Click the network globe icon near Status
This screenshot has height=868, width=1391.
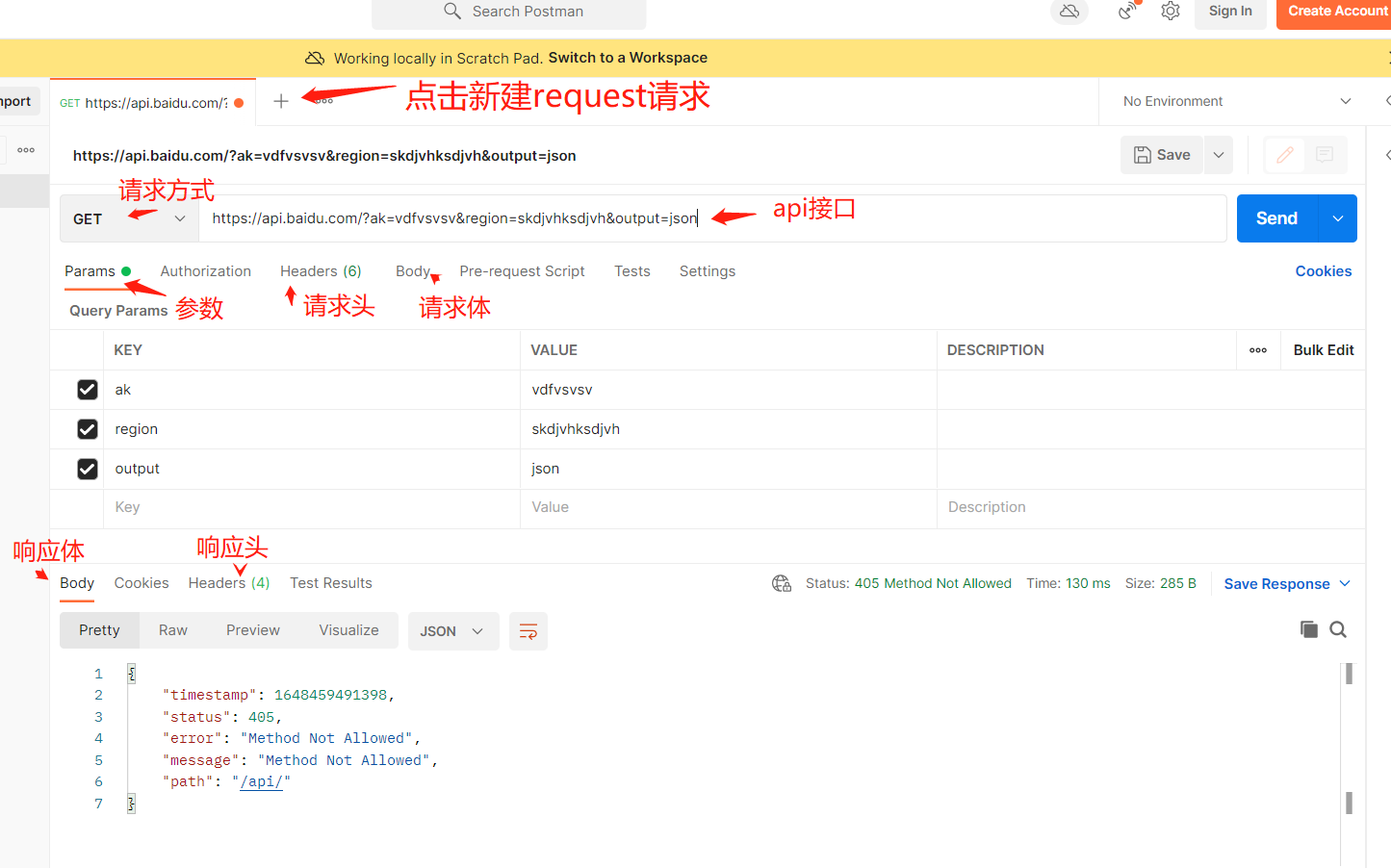pos(782,583)
